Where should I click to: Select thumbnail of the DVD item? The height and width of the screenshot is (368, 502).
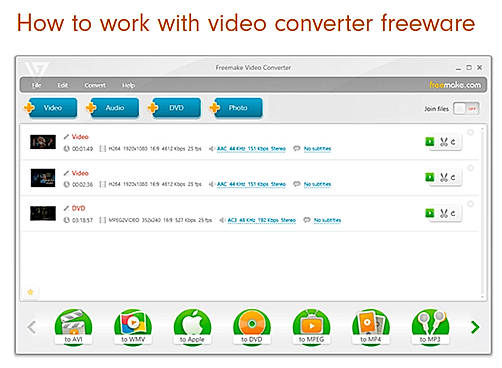tap(43, 213)
